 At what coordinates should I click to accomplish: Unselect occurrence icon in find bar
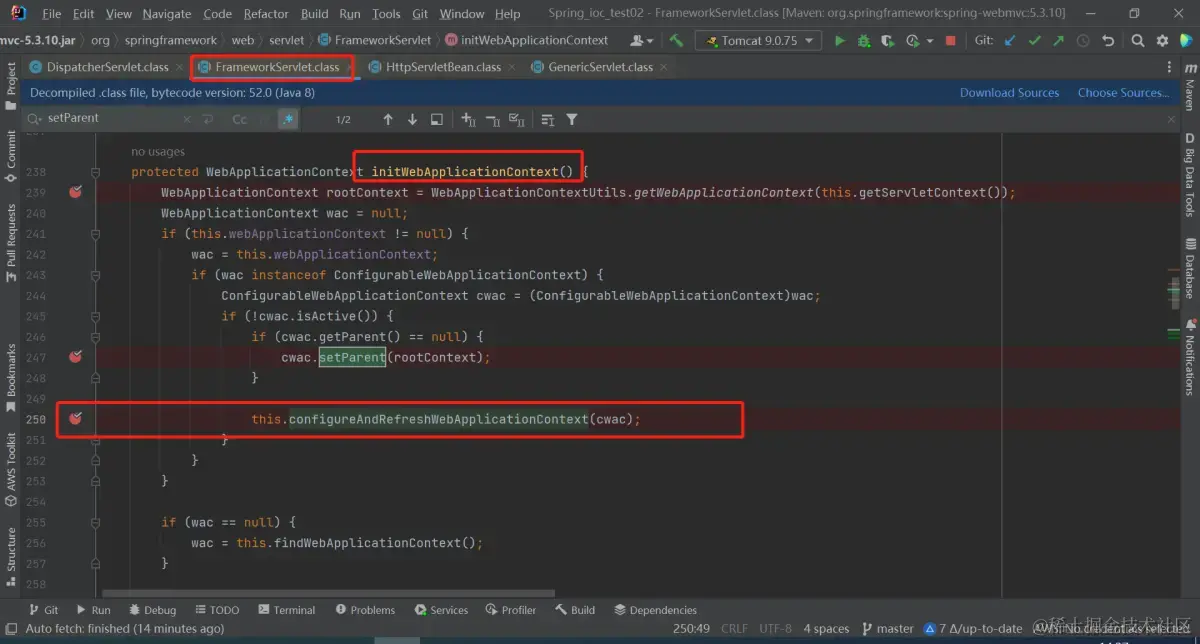(x=492, y=119)
